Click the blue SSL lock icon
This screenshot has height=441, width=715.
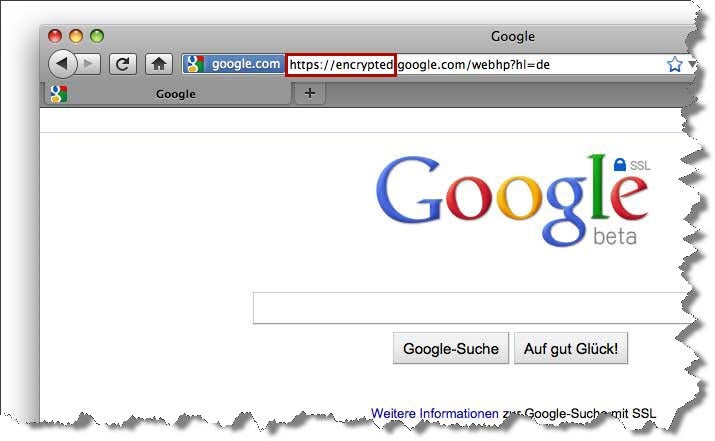(x=619, y=165)
